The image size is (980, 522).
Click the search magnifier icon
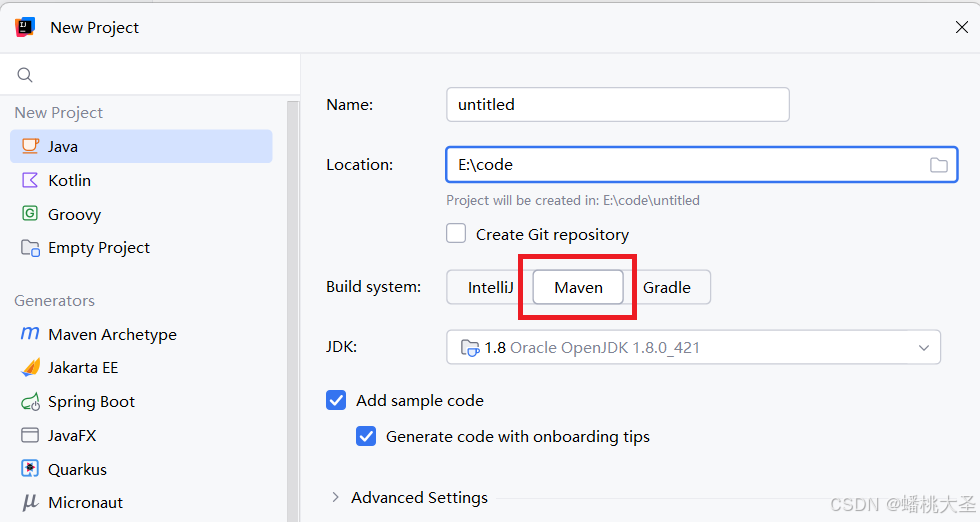25,75
